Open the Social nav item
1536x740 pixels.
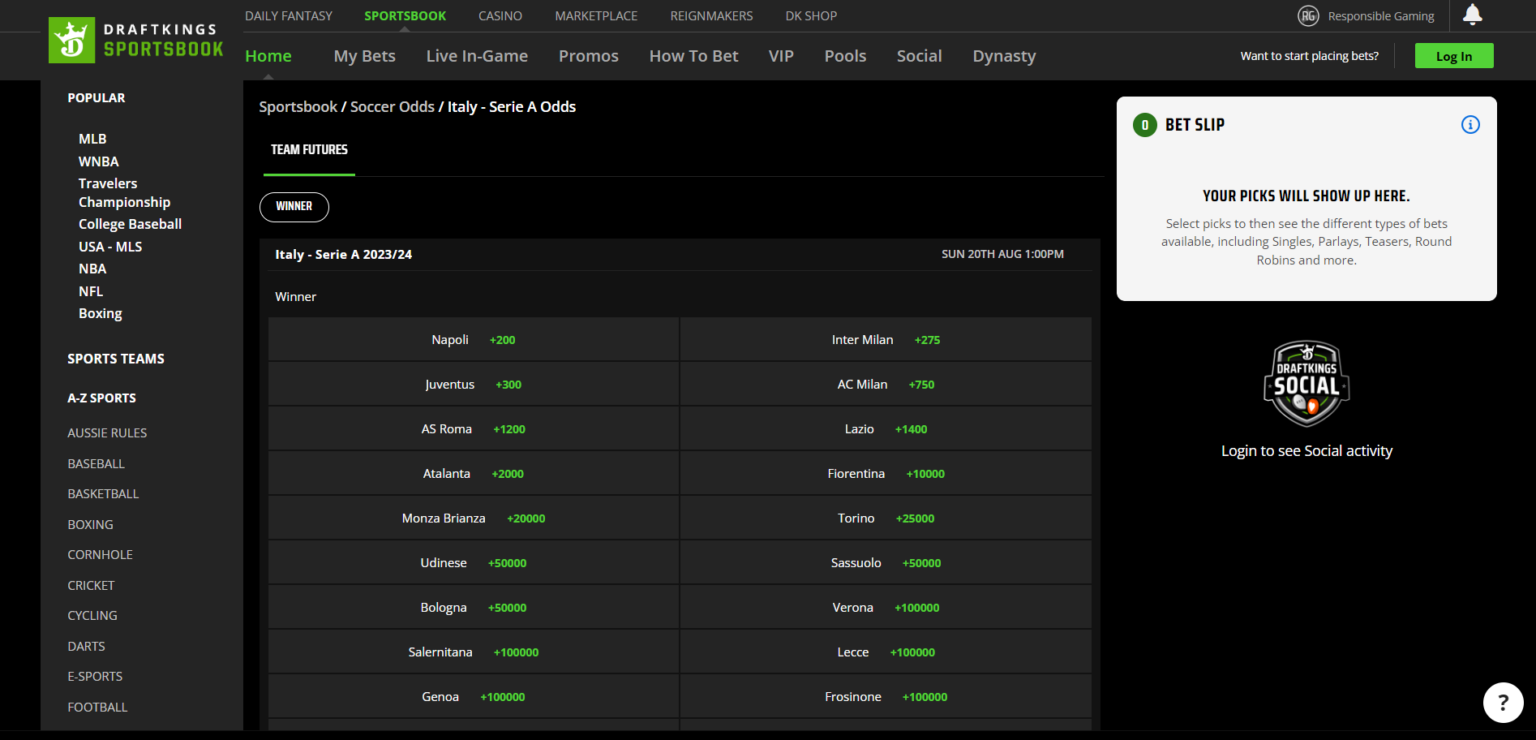pos(919,56)
